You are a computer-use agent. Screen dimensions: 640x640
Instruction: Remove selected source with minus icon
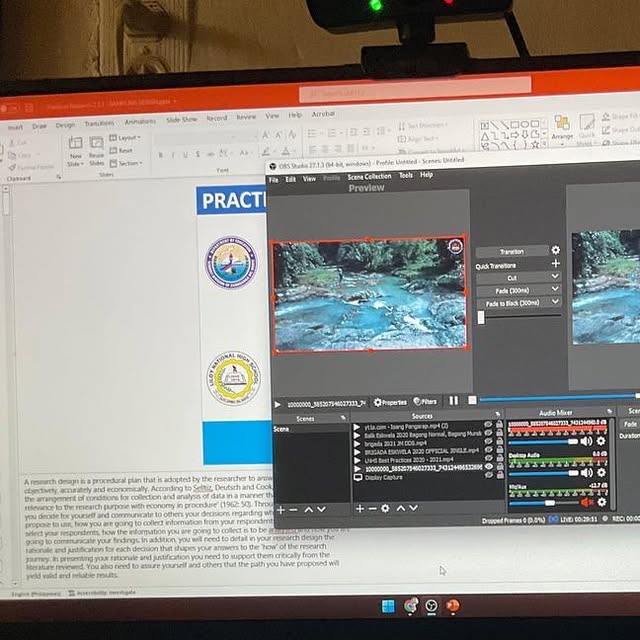[x=372, y=509]
